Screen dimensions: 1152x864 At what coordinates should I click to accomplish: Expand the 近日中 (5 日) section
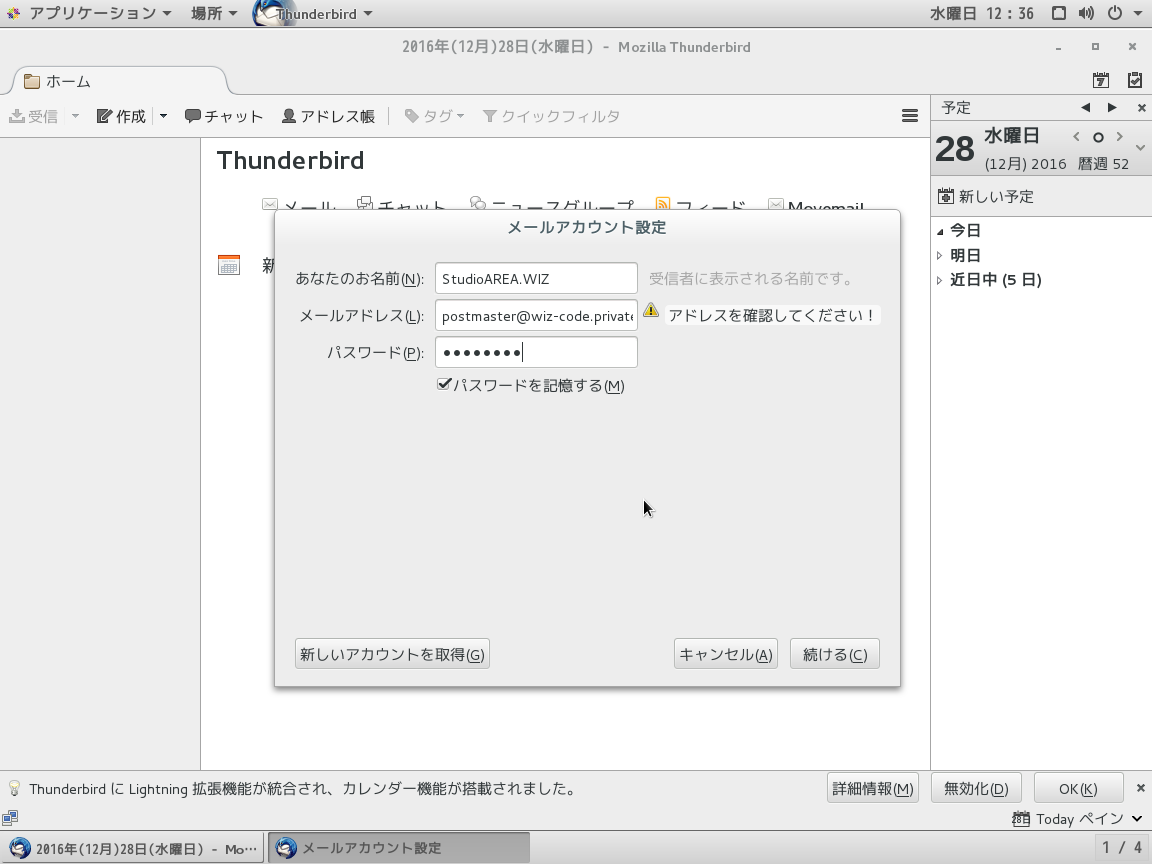940,280
